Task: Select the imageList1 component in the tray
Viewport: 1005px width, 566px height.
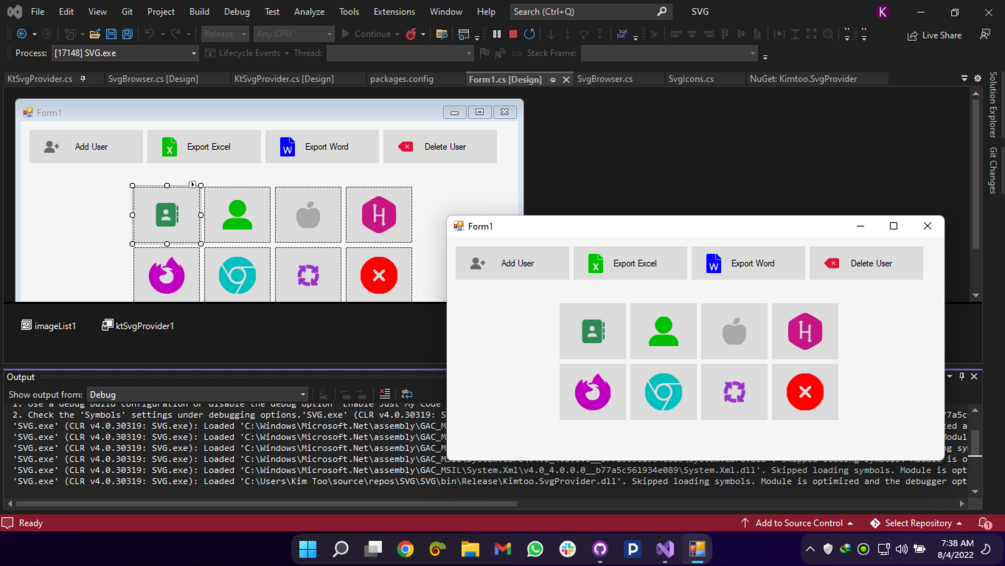Action: click(49, 326)
